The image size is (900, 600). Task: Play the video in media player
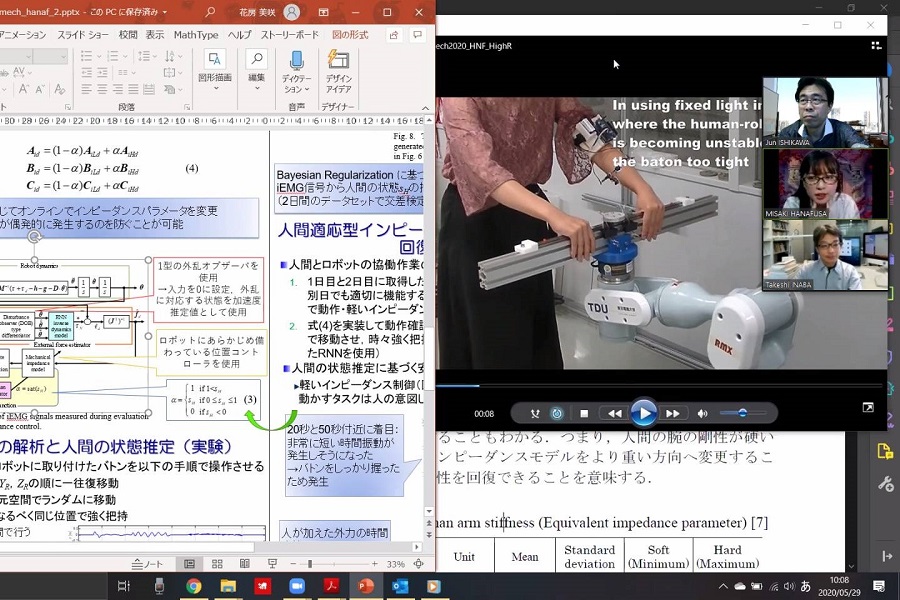643,413
